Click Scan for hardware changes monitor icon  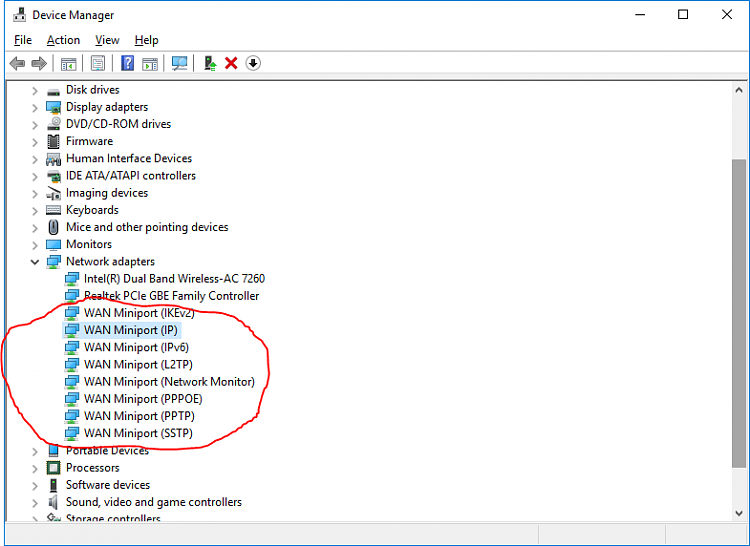[x=179, y=63]
